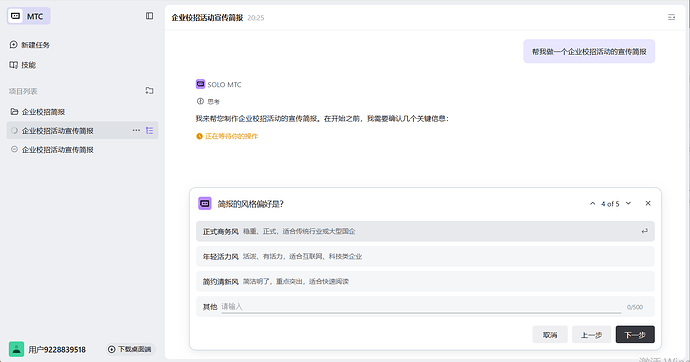The image size is (690, 362).
Task: Click the 其他 custom input field
Action: 421,307
